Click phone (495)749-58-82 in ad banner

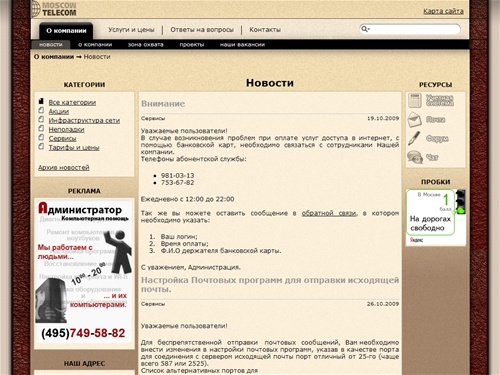[x=83, y=333]
